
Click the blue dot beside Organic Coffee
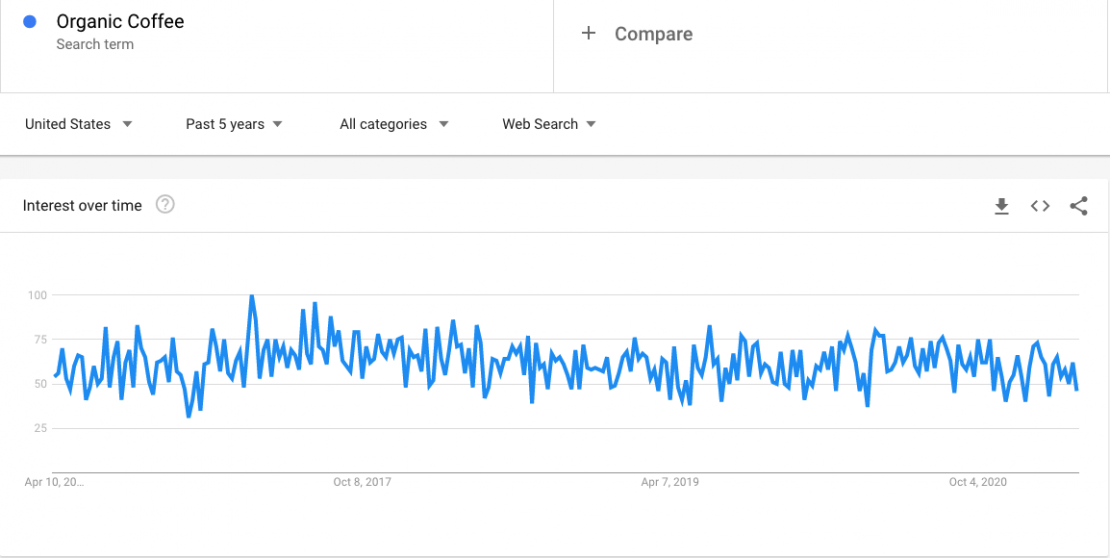point(30,22)
